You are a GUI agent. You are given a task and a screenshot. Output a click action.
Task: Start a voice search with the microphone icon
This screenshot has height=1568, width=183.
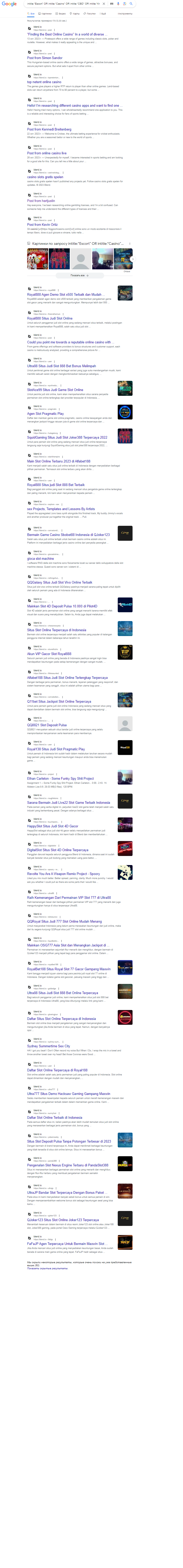[118, 4]
